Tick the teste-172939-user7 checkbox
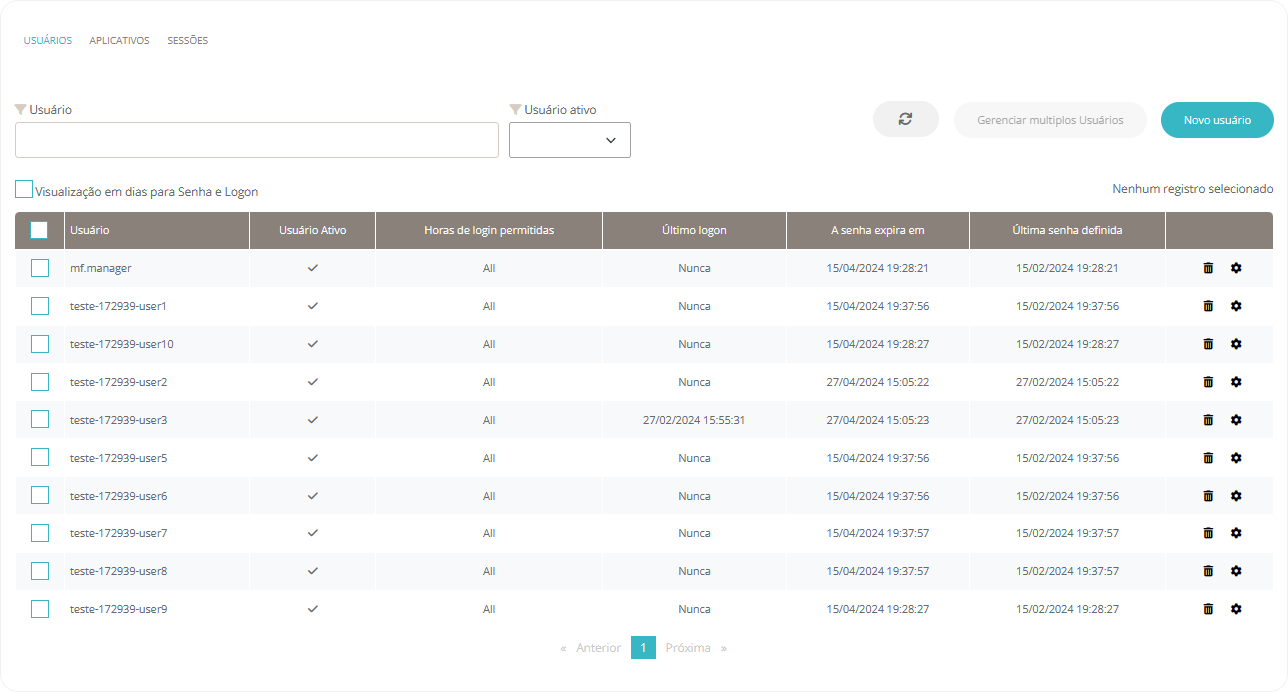1288x692 pixels. [40, 533]
